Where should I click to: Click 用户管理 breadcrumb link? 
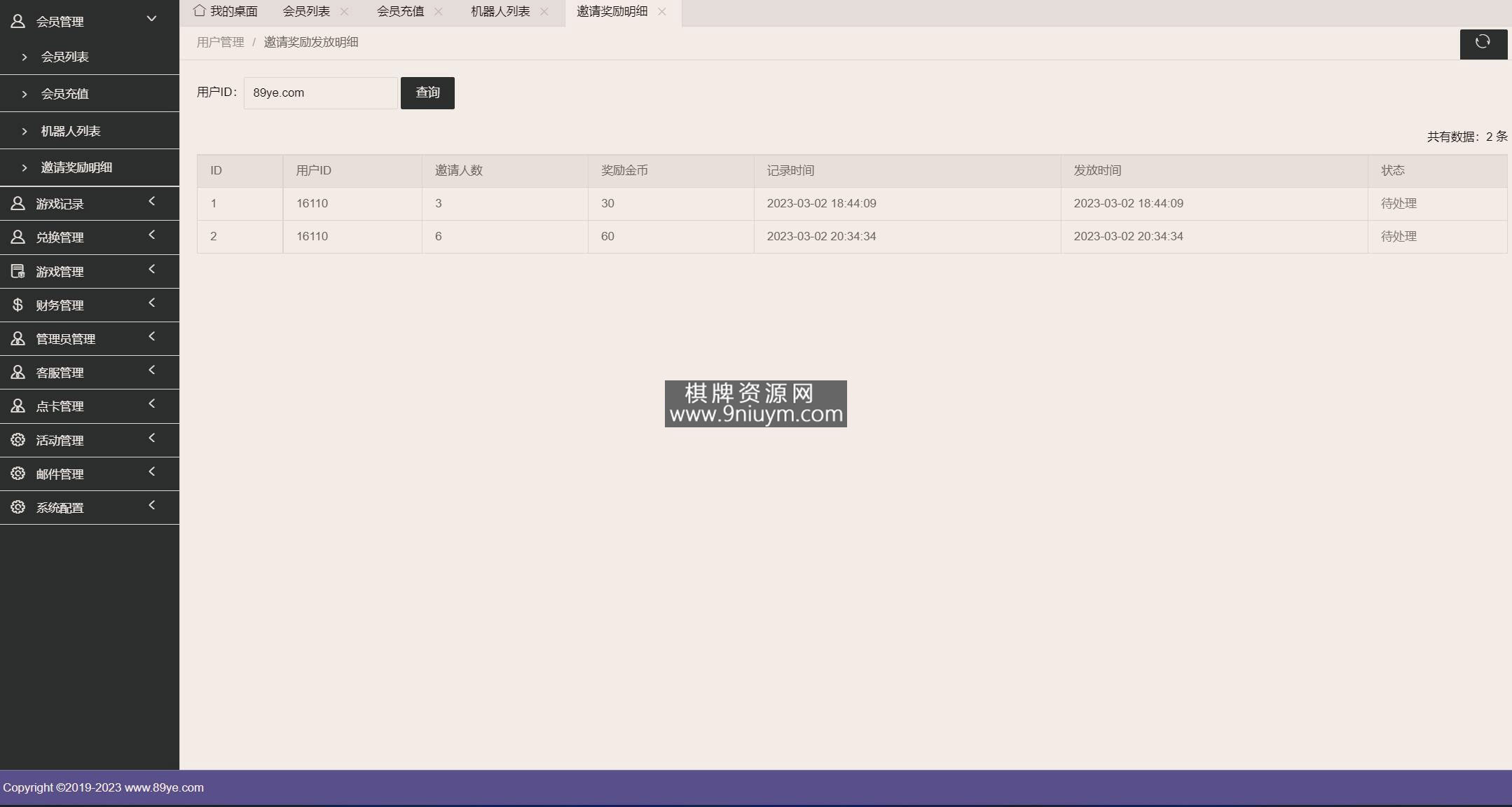pyautogui.click(x=220, y=42)
